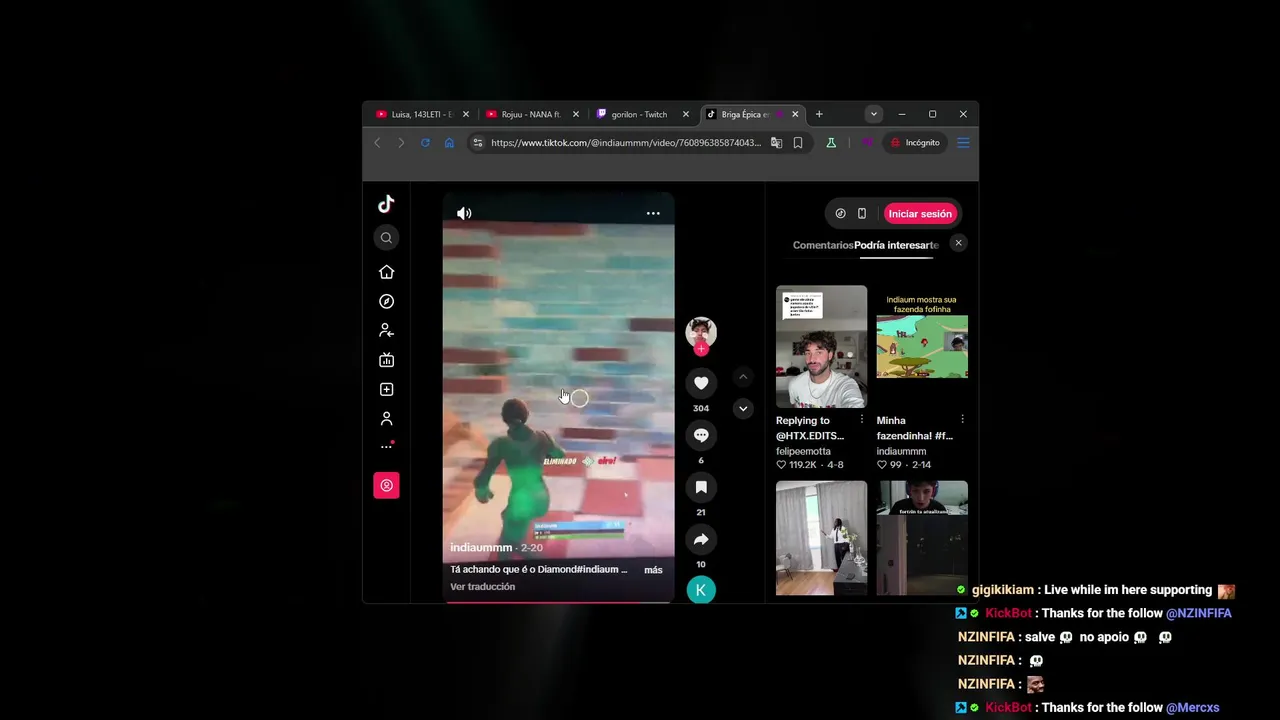The width and height of the screenshot is (1280, 720).
Task: Open options for 'Minha fazendinha' video
Action: (x=962, y=420)
